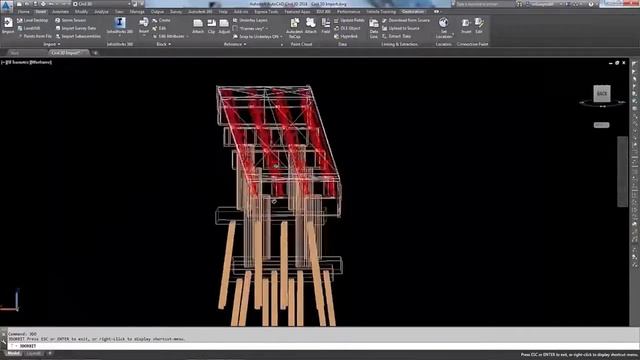Click the Land Desktop import icon

point(20,20)
